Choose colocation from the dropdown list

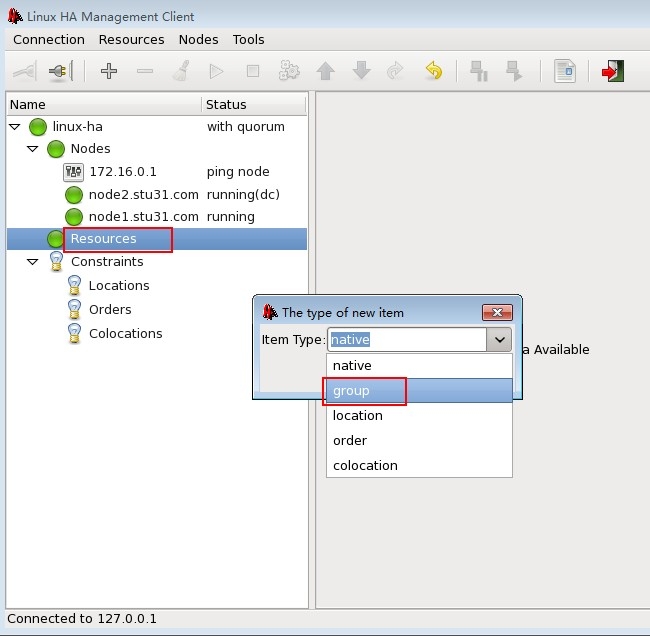coord(419,465)
